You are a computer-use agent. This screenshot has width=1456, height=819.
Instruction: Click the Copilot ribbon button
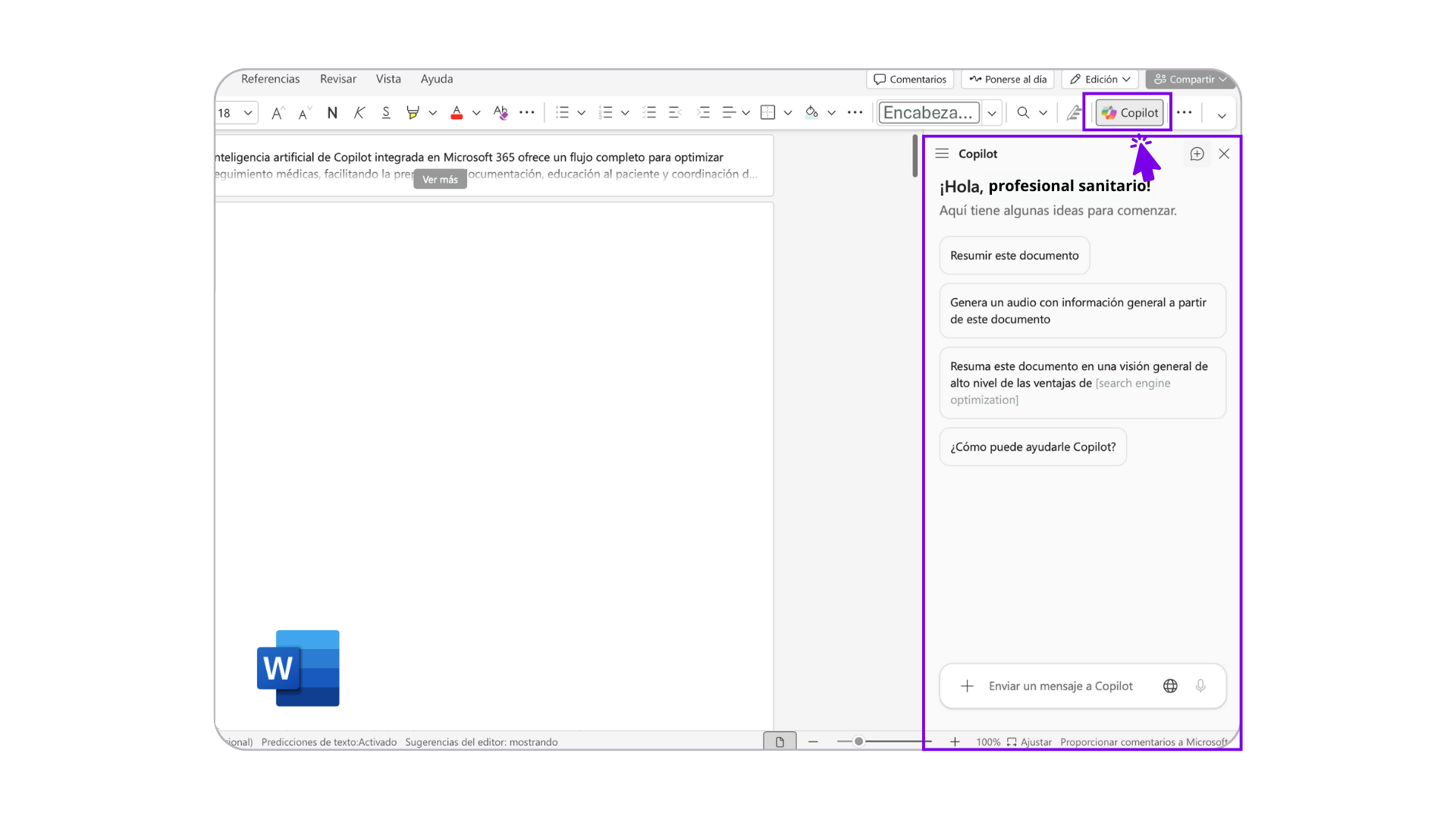(x=1129, y=113)
